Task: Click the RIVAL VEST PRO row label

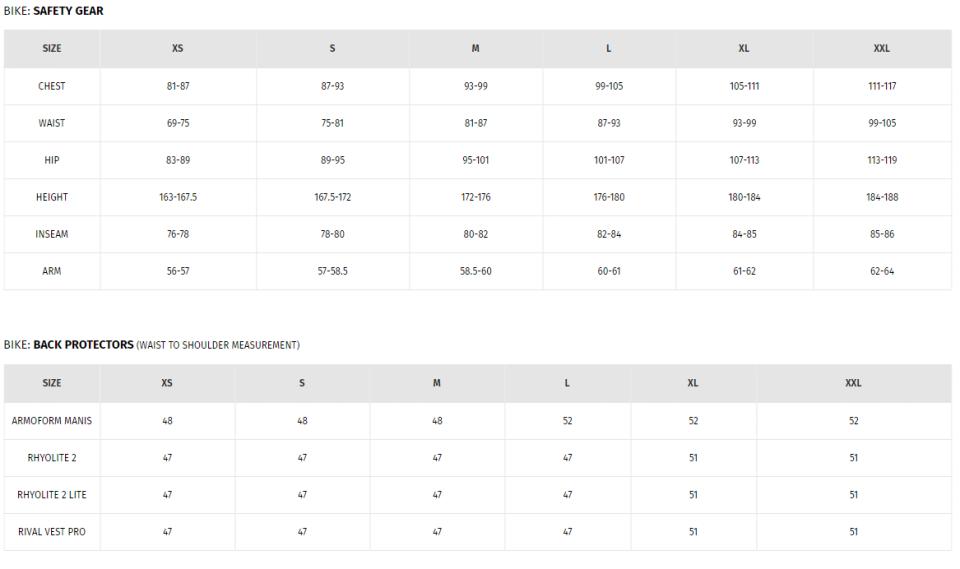Action: [x=52, y=532]
